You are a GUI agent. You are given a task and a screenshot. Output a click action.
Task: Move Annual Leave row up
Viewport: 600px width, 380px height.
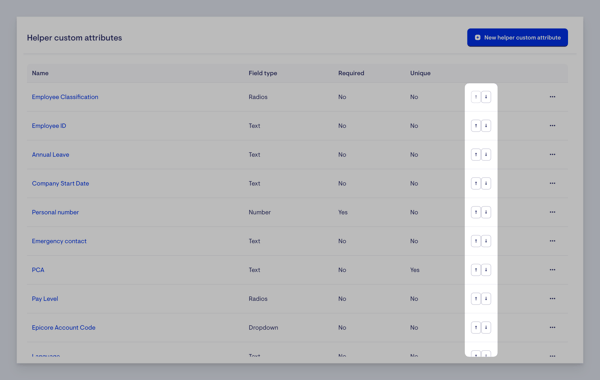476,155
